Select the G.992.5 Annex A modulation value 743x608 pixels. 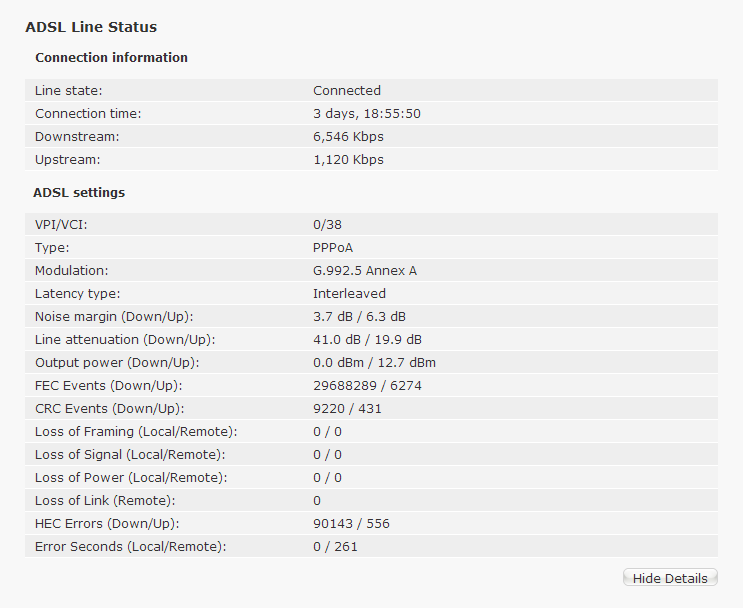pos(365,271)
